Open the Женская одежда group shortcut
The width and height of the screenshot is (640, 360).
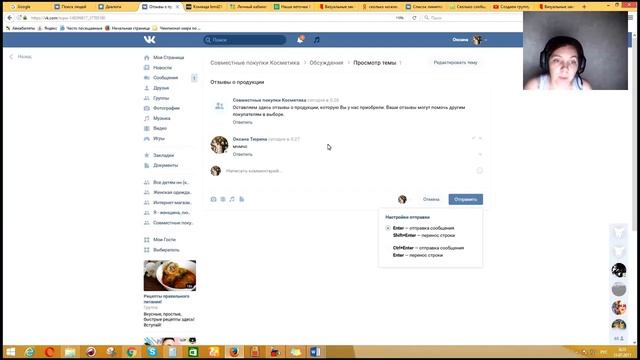(x=172, y=192)
